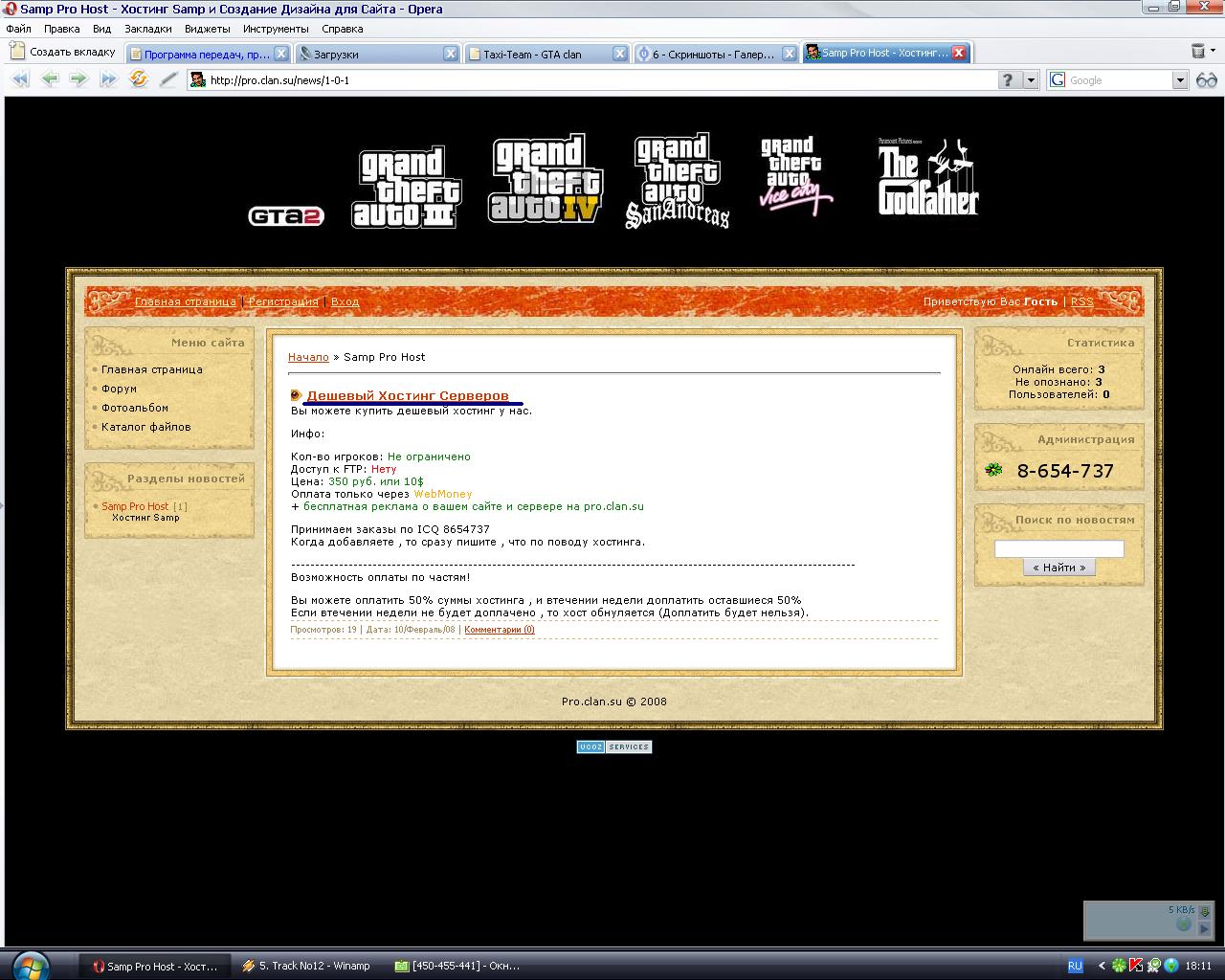Close the 'Программа передач' tab
This screenshot has width=1225, height=980.
(x=281, y=54)
